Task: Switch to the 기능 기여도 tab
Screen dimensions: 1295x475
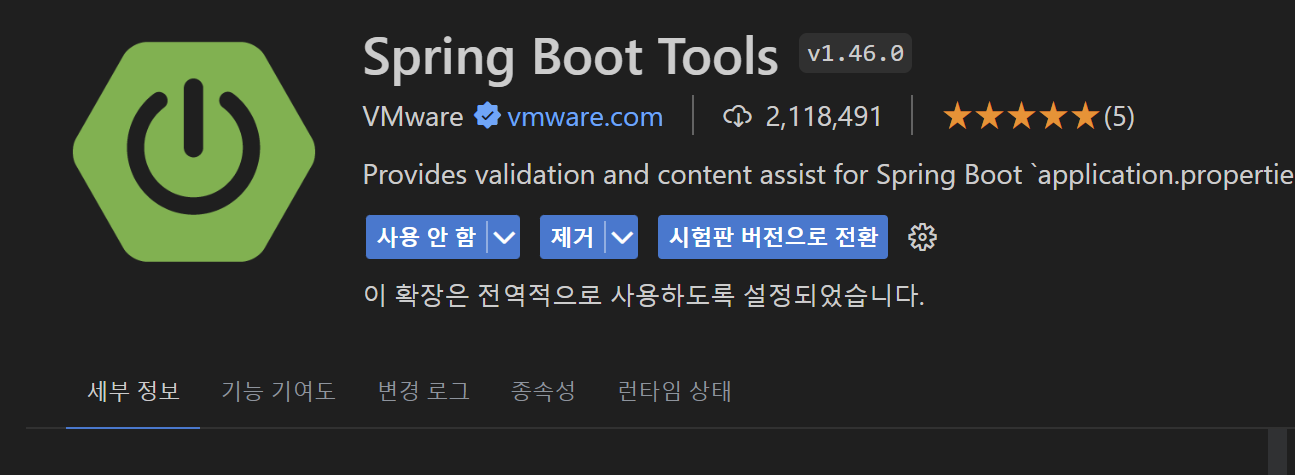Action: point(278,391)
